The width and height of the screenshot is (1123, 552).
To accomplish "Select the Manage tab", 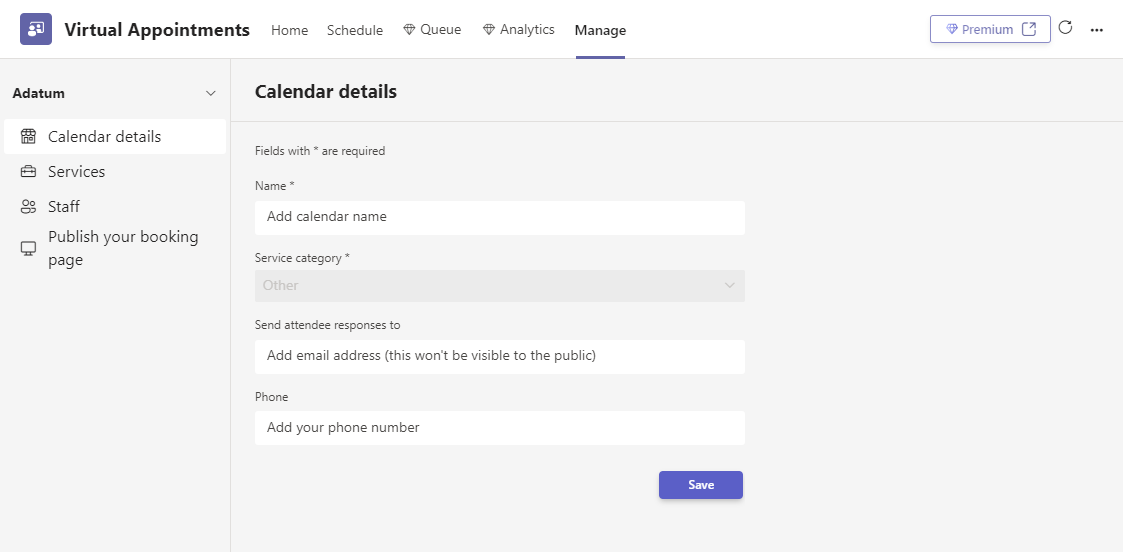I will [600, 30].
